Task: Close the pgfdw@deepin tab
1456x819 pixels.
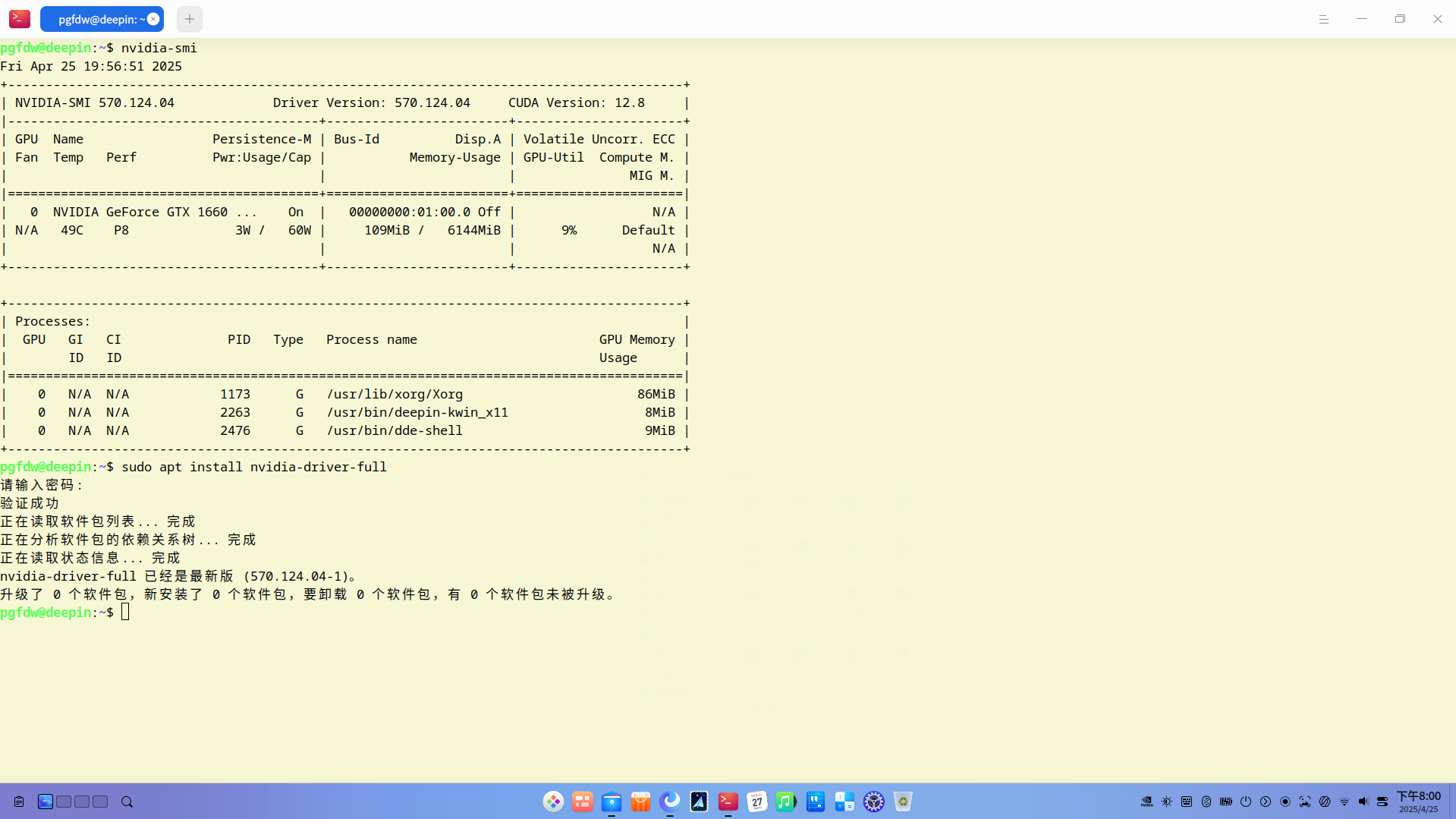Action: (153, 19)
